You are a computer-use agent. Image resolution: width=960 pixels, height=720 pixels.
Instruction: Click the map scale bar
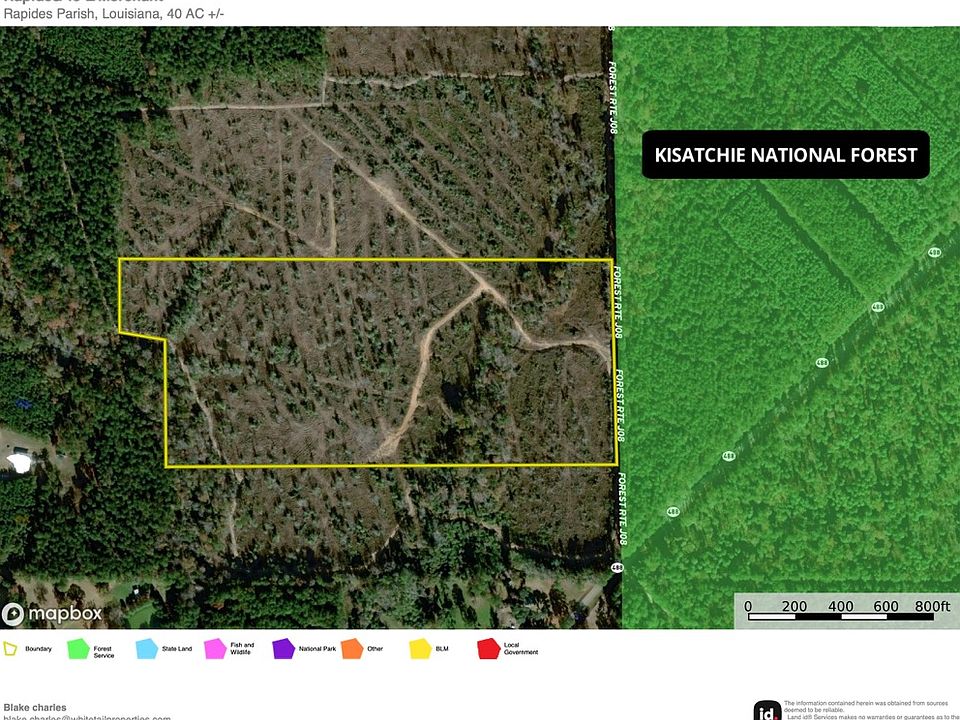click(x=841, y=617)
